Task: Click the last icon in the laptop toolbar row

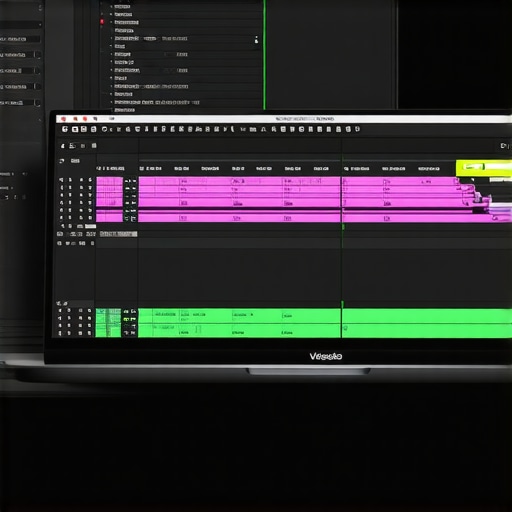Action: click(357, 129)
